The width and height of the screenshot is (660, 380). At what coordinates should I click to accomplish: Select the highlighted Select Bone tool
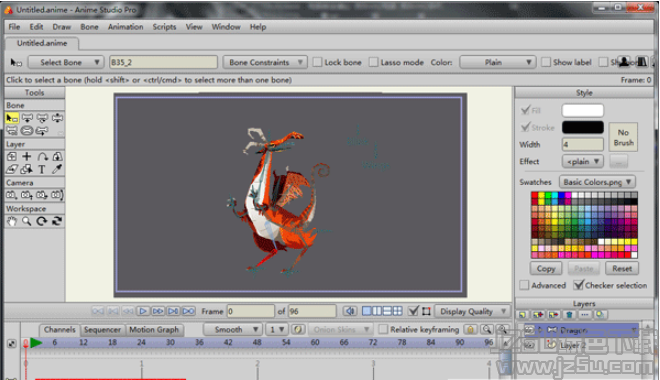point(12,118)
